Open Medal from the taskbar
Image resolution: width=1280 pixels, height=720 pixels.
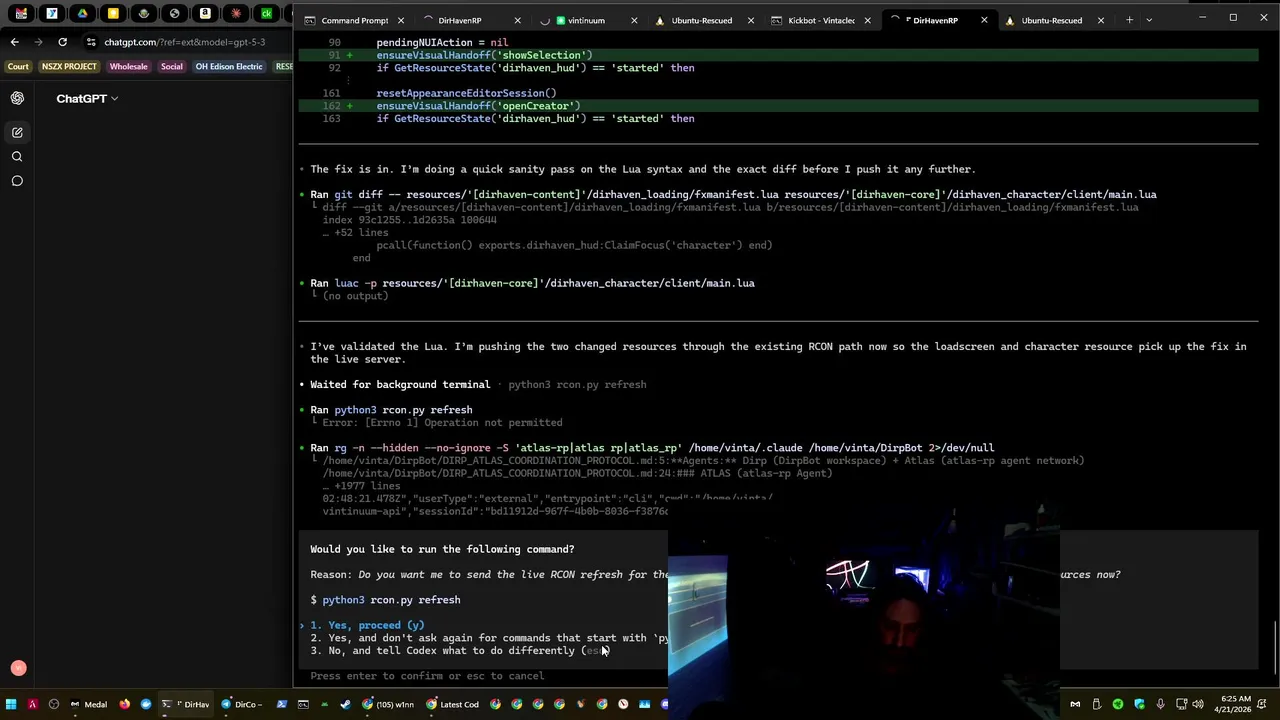(x=88, y=704)
